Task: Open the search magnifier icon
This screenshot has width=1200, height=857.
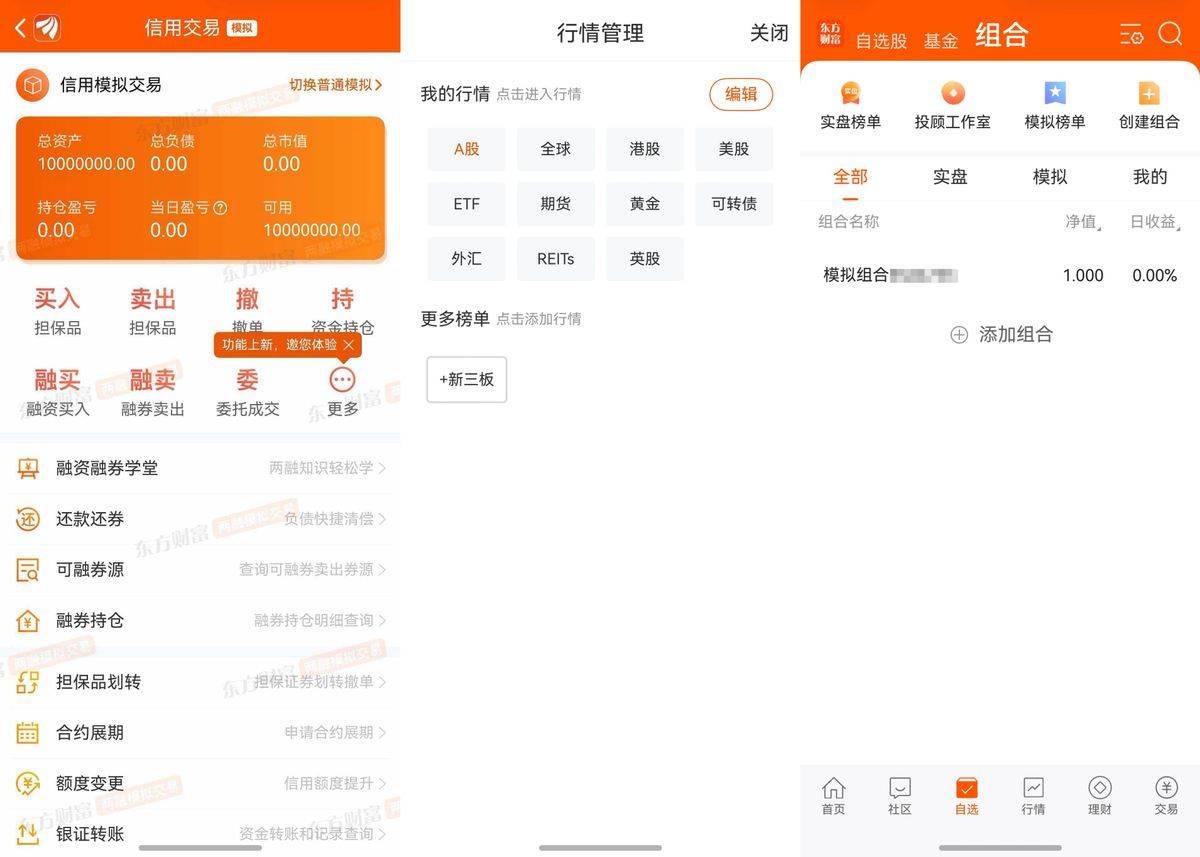Action: 1170,34
